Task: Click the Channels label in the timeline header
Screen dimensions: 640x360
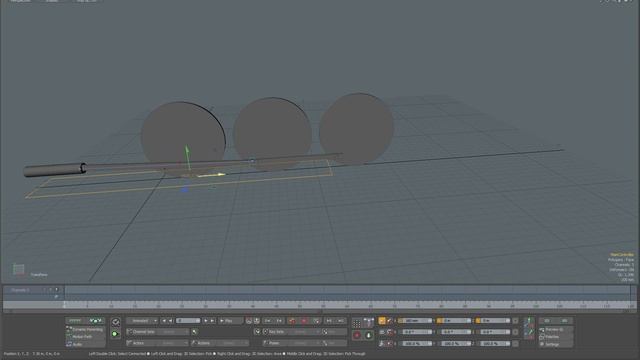Action: pos(20,290)
